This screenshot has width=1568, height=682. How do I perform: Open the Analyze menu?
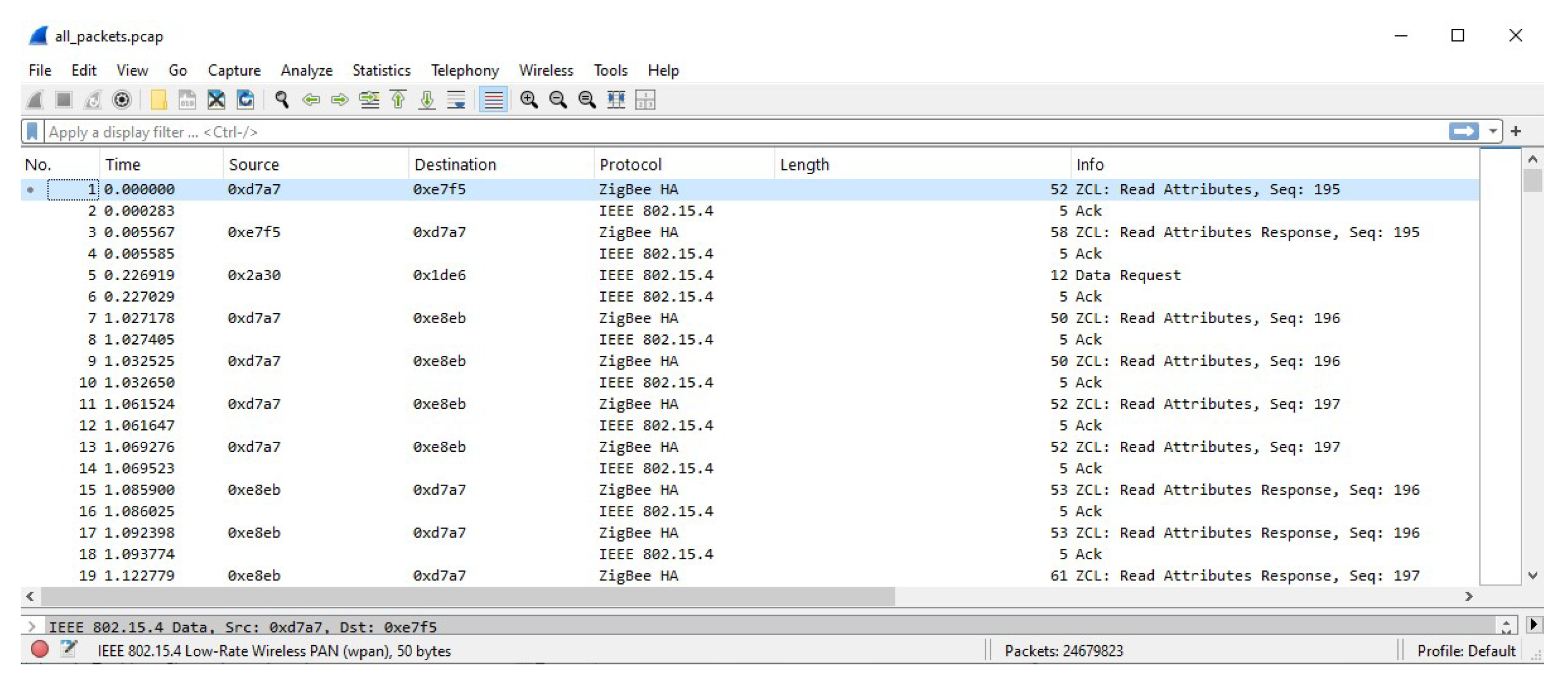[x=306, y=71]
